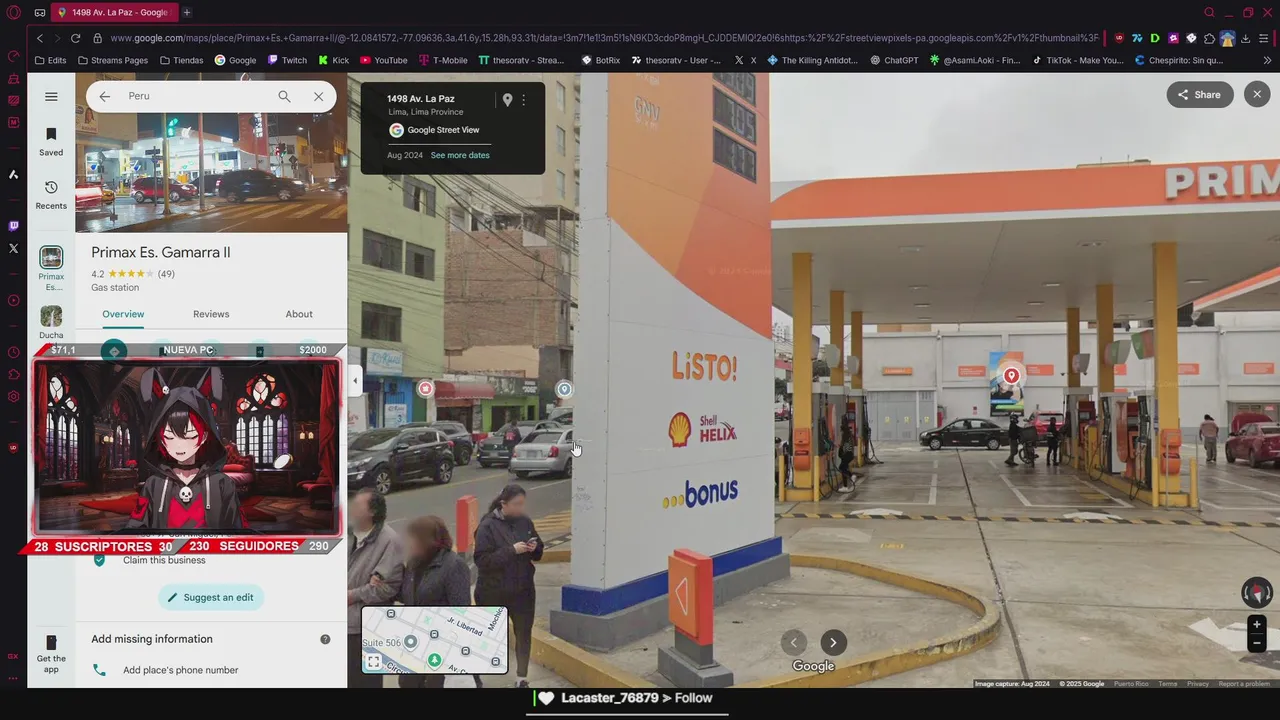Open X in the Opera sidebar
Image resolution: width=1280 pixels, height=720 pixels.
coord(13,248)
